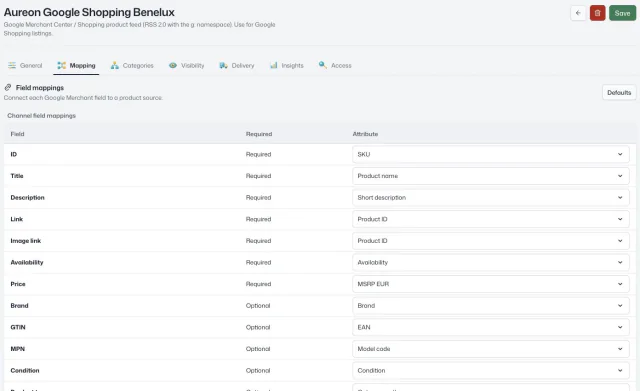This screenshot has height=391, width=640.
Task: Click the Channel field mappings caption
Action: pyautogui.click(x=41, y=116)
